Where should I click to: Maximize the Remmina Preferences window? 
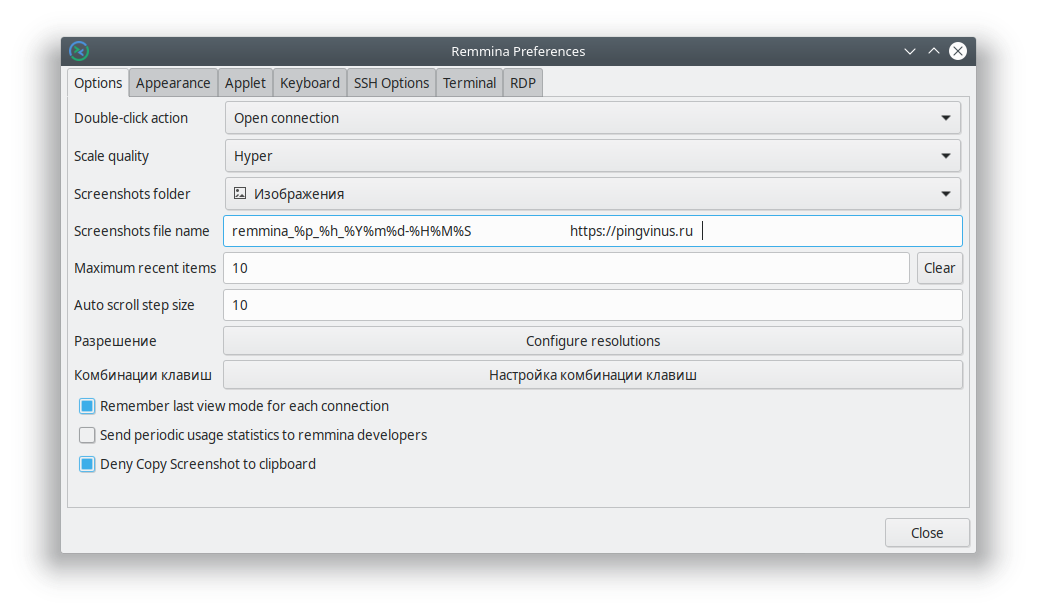tap(934, 51)
